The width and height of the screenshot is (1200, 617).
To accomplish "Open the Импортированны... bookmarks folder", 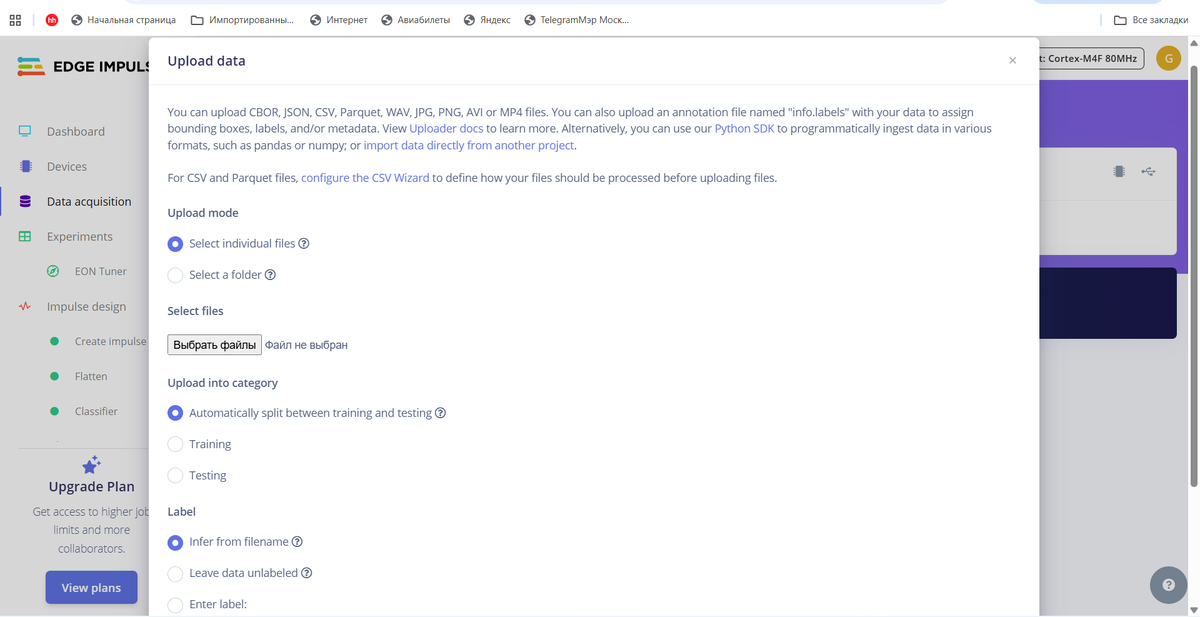I will coord(242,19).
